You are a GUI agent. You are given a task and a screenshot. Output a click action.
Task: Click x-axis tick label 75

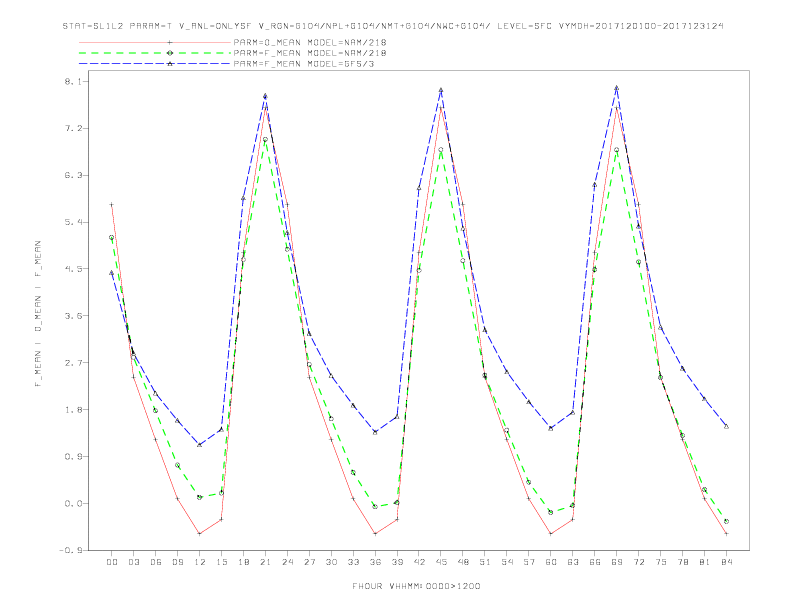[x=661, y=562]
